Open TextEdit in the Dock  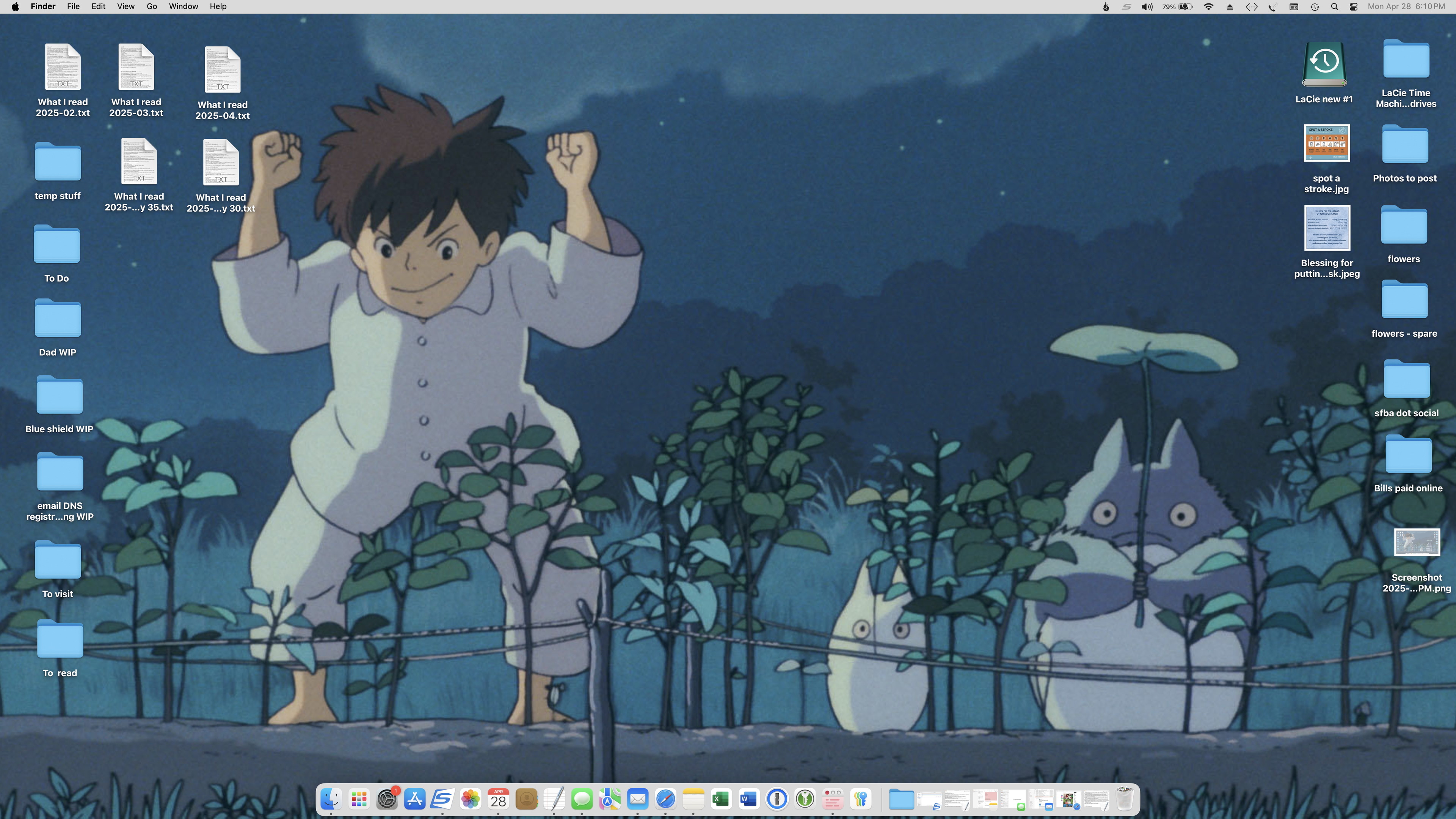554,799
